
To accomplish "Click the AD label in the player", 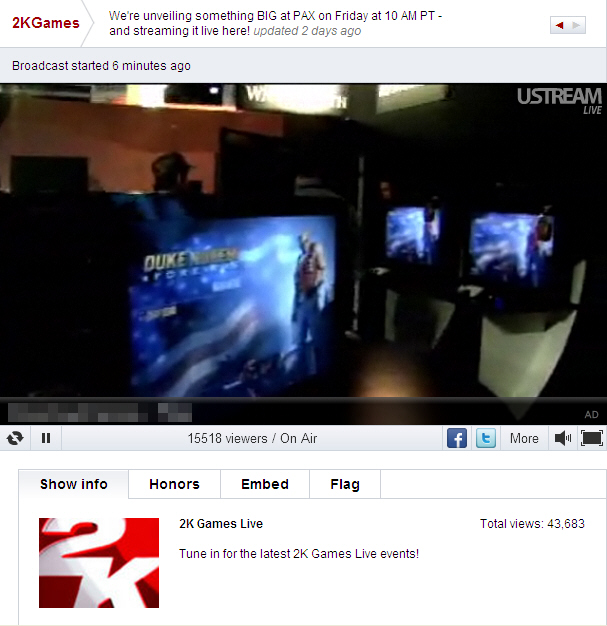I will pyautogui.click(x=591, y=414).
